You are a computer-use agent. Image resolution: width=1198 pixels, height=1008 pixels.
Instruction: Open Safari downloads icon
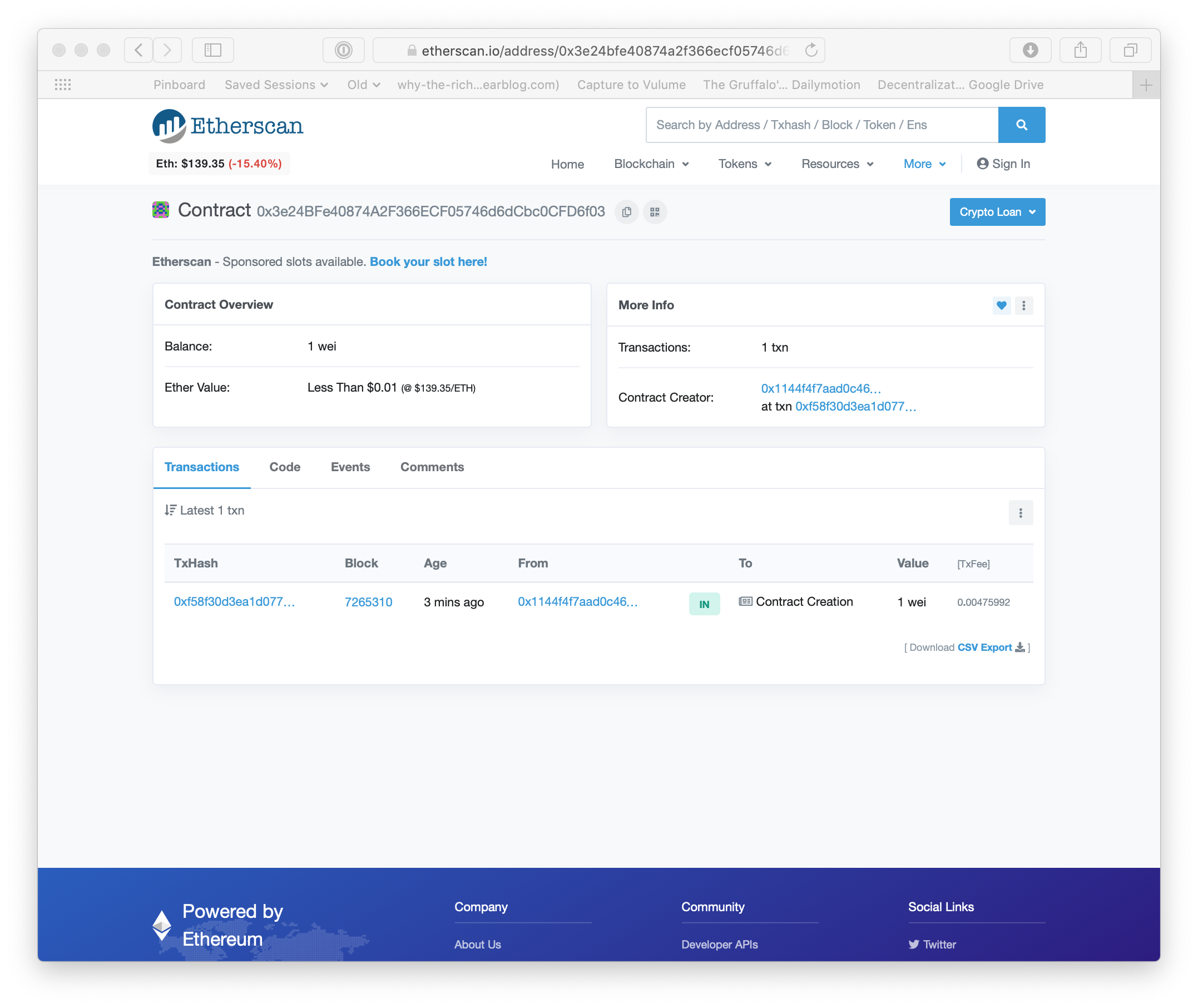pos(1029,50)
